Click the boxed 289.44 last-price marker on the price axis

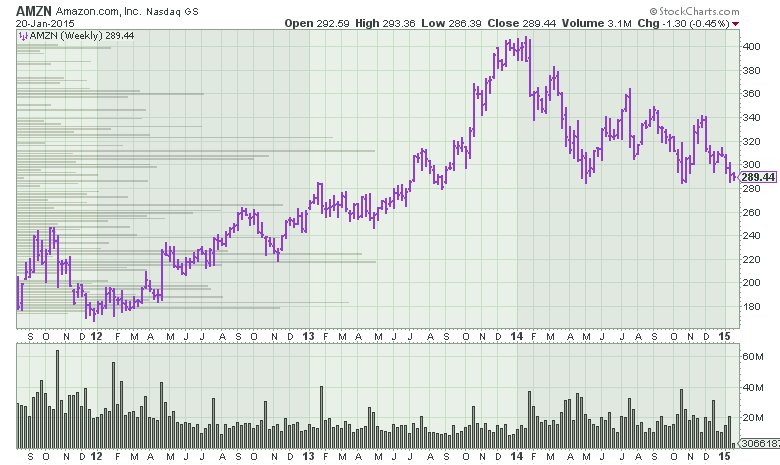tap(758, 177)
